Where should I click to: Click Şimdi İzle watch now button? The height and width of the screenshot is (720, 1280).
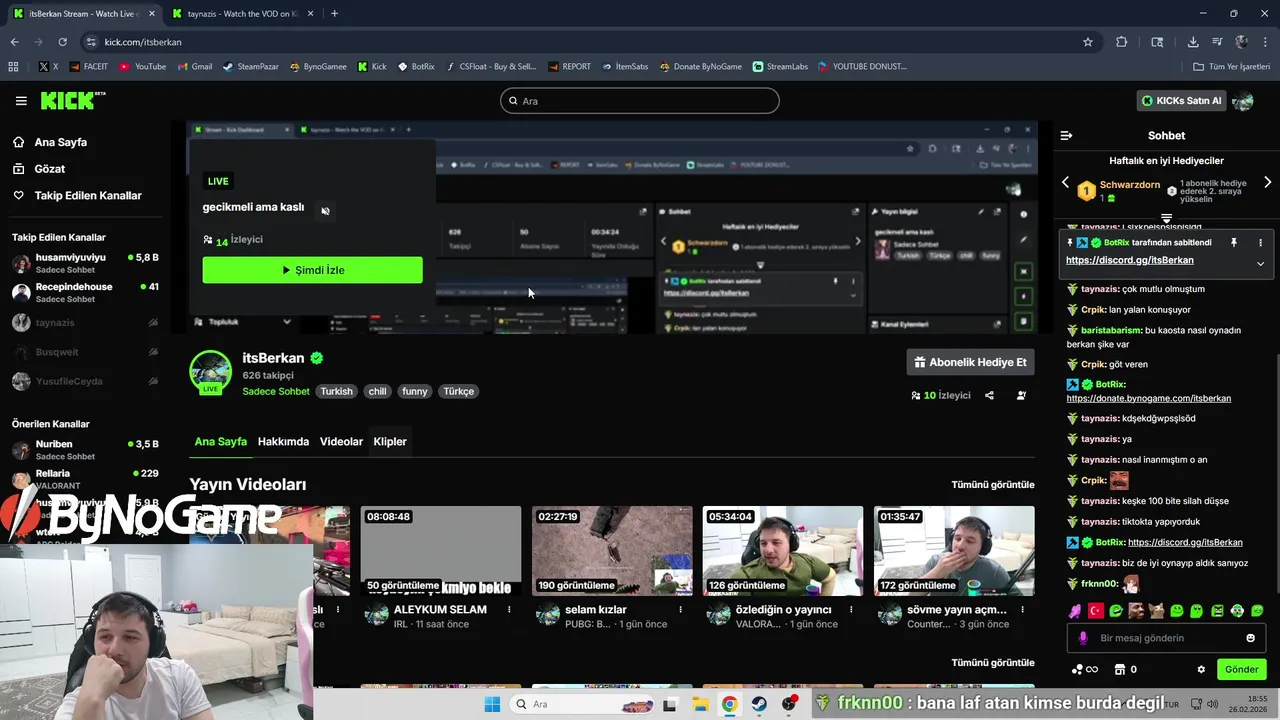coord(312,270)
